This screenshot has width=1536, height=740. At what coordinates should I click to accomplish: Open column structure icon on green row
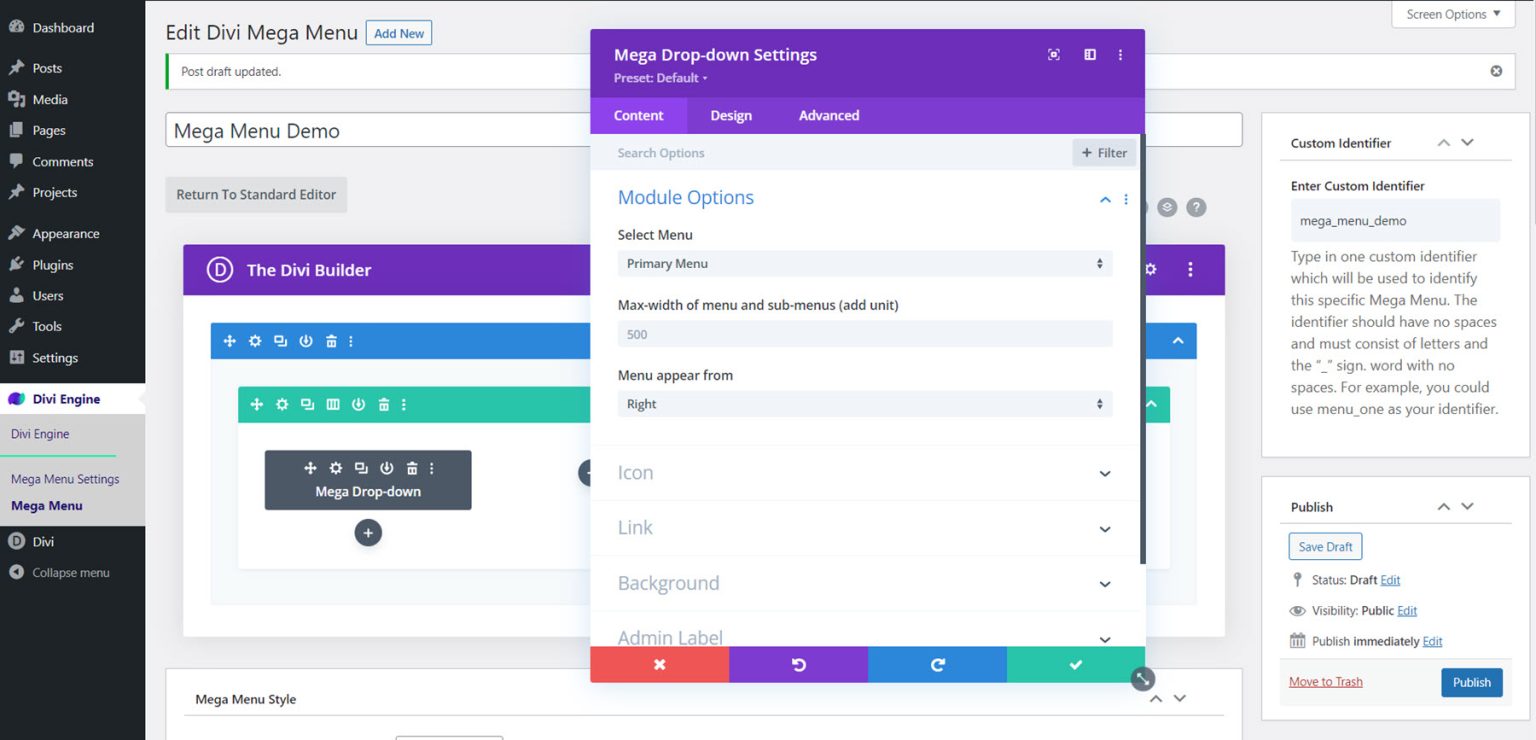point(331,404)
